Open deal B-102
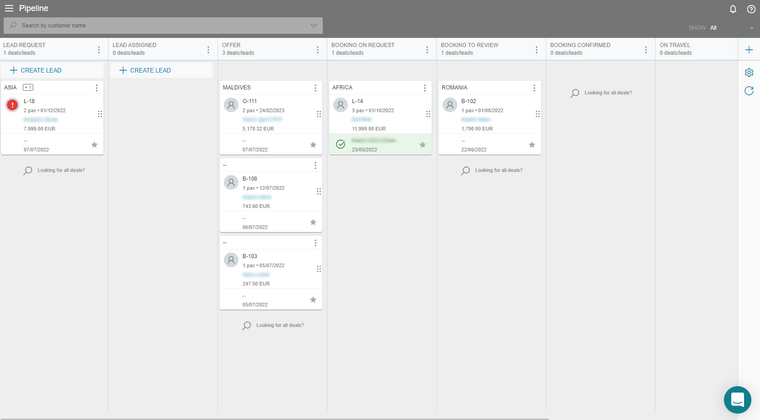Image resolution: width=760 pixels, height=420 pixels. pyautogui.click(x=469, y=102)
